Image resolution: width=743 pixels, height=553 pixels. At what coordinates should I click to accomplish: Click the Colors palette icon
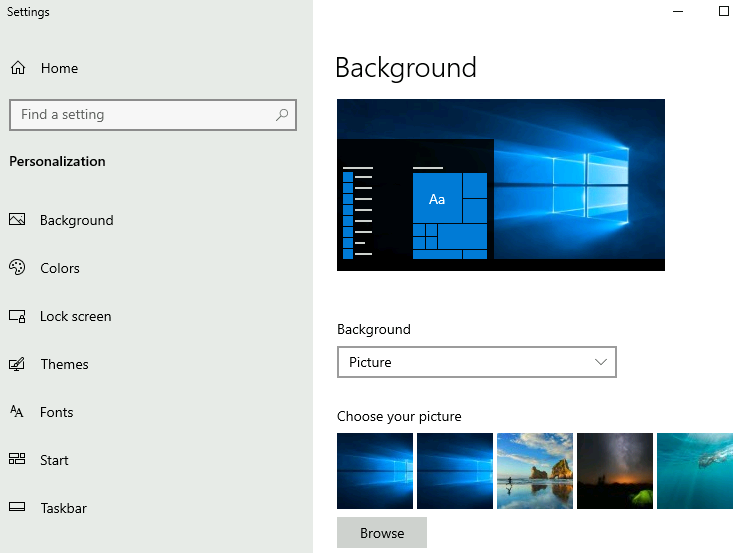(x=17, y=268)
